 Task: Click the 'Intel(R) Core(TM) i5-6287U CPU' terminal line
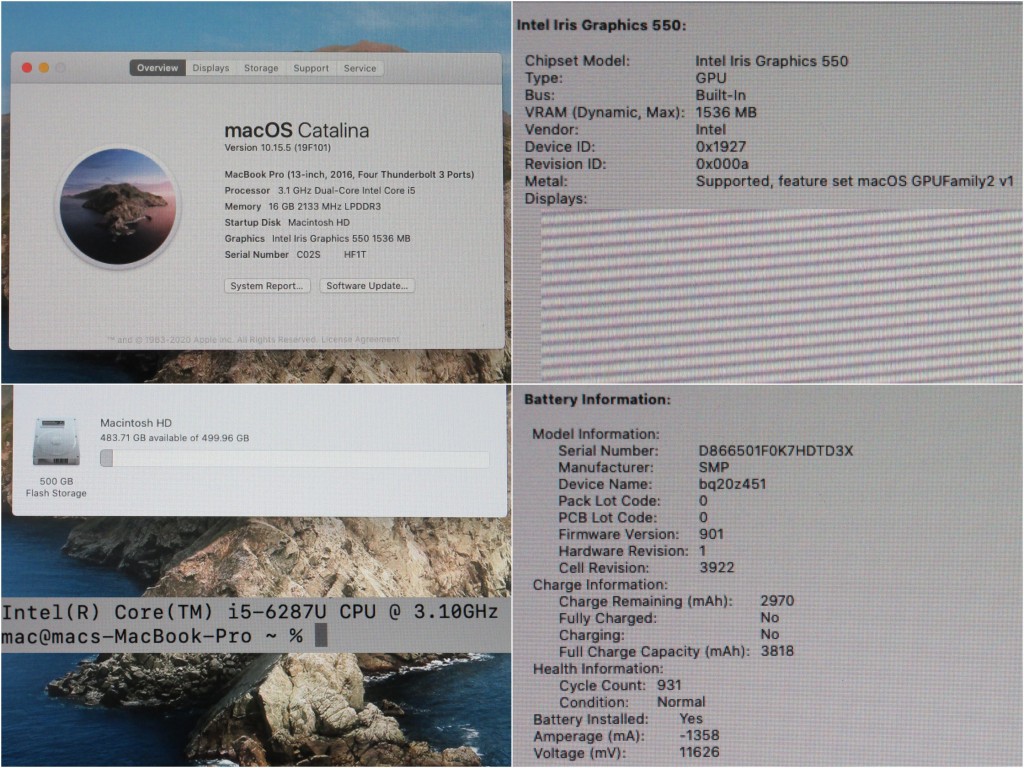(x=249, y=612)
